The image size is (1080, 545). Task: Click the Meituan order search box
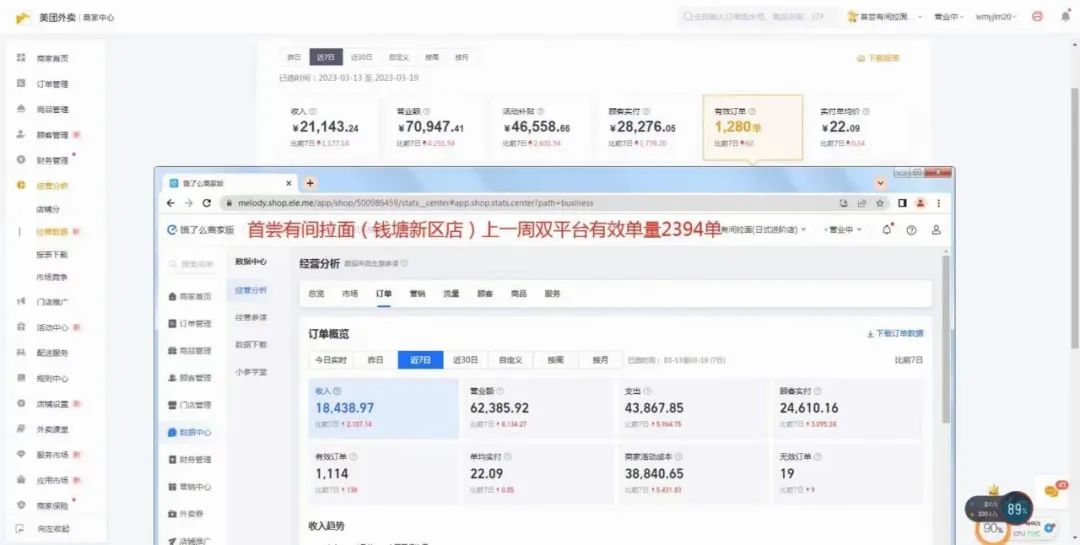[758, 17]
